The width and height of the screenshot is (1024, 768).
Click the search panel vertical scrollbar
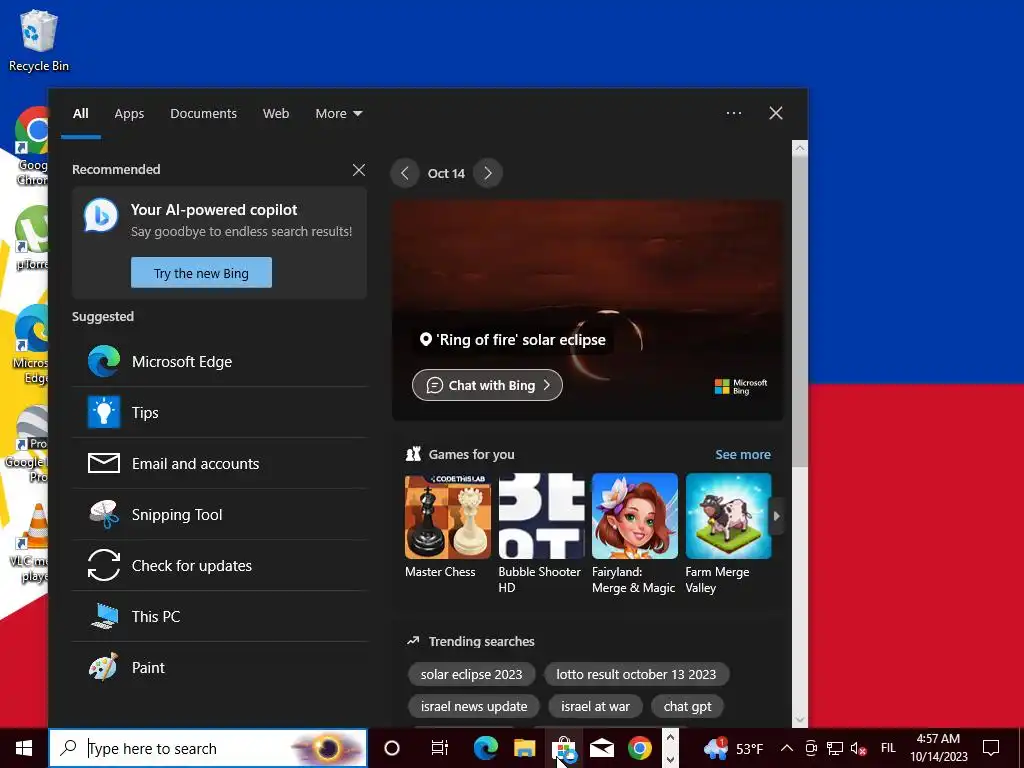pos(799,310)
